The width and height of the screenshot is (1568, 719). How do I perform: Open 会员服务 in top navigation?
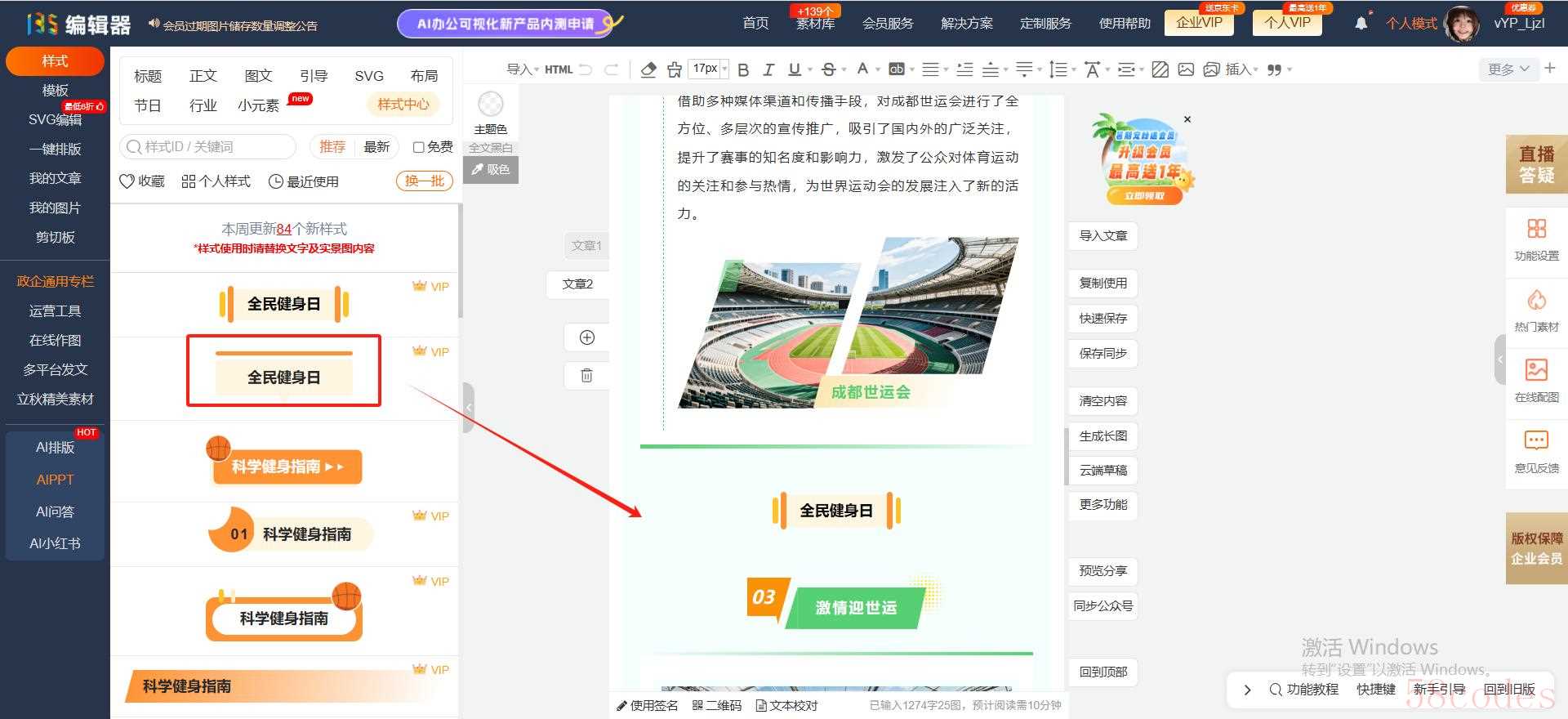pyautogui.click(x=888, y=24)
